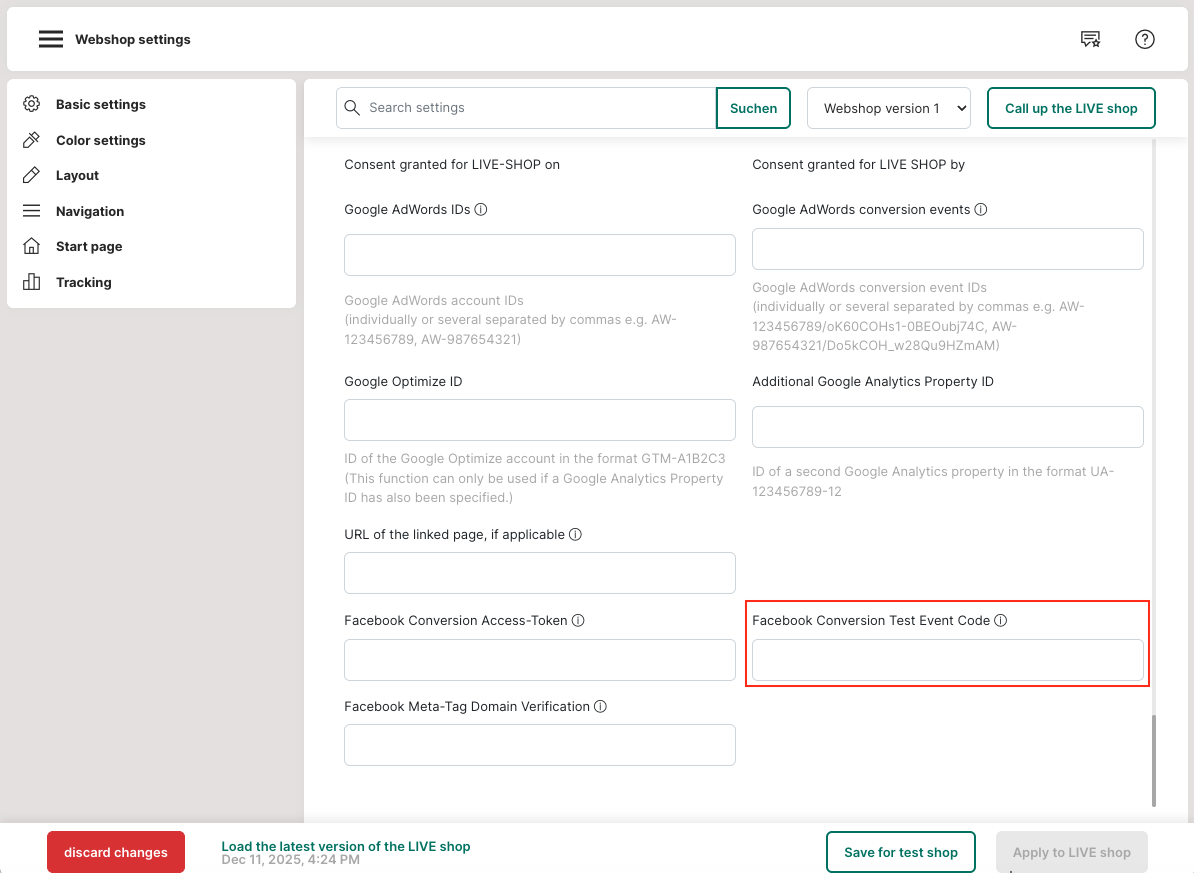The height and width of the screenshot is (873, 1194).
Task: Click the red discard changes button
Action: tap(116, 852)
